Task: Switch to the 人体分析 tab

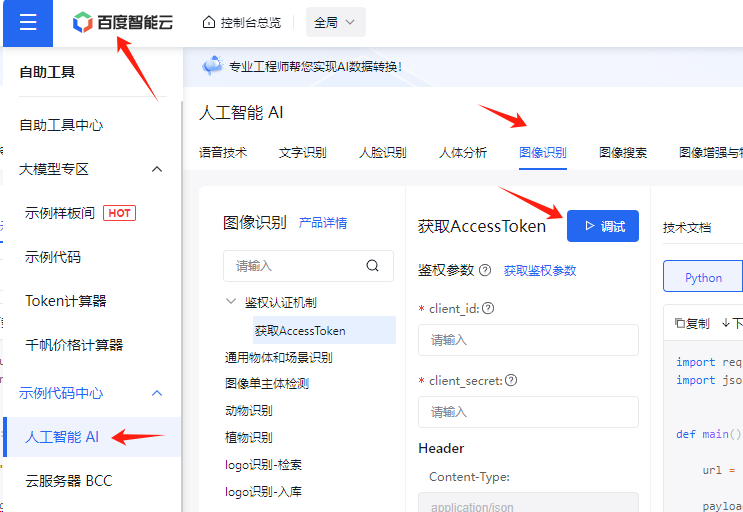Action: (463, 153)
